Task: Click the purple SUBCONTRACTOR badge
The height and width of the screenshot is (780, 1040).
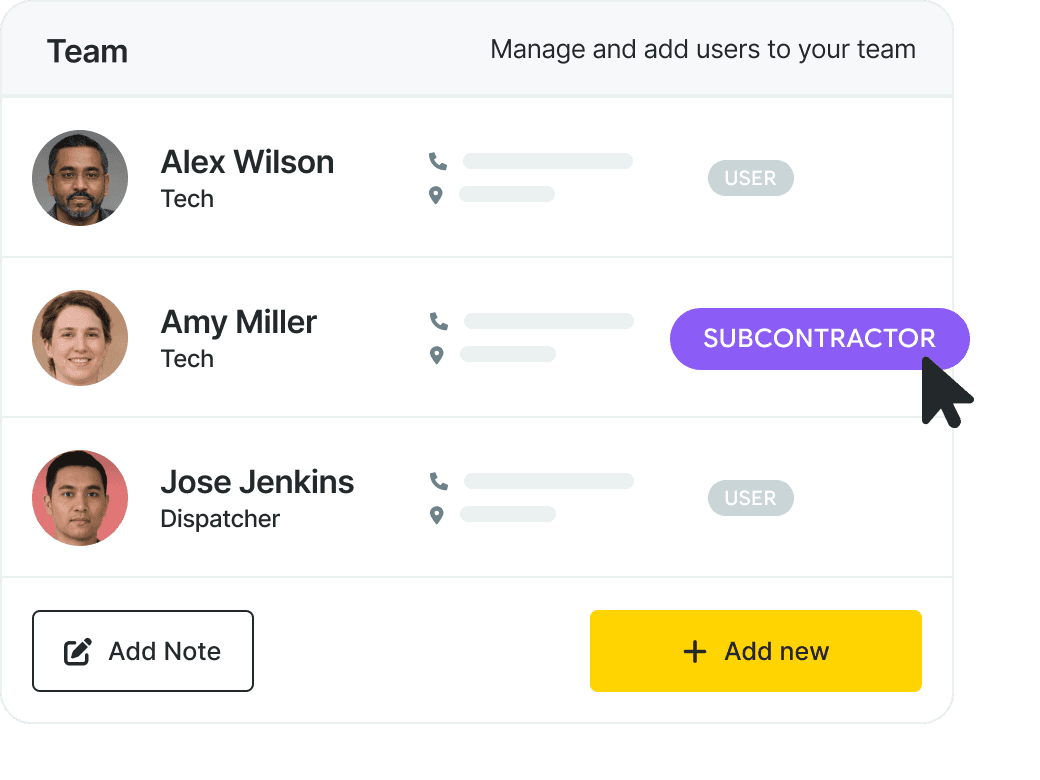Action: point(820,338)
